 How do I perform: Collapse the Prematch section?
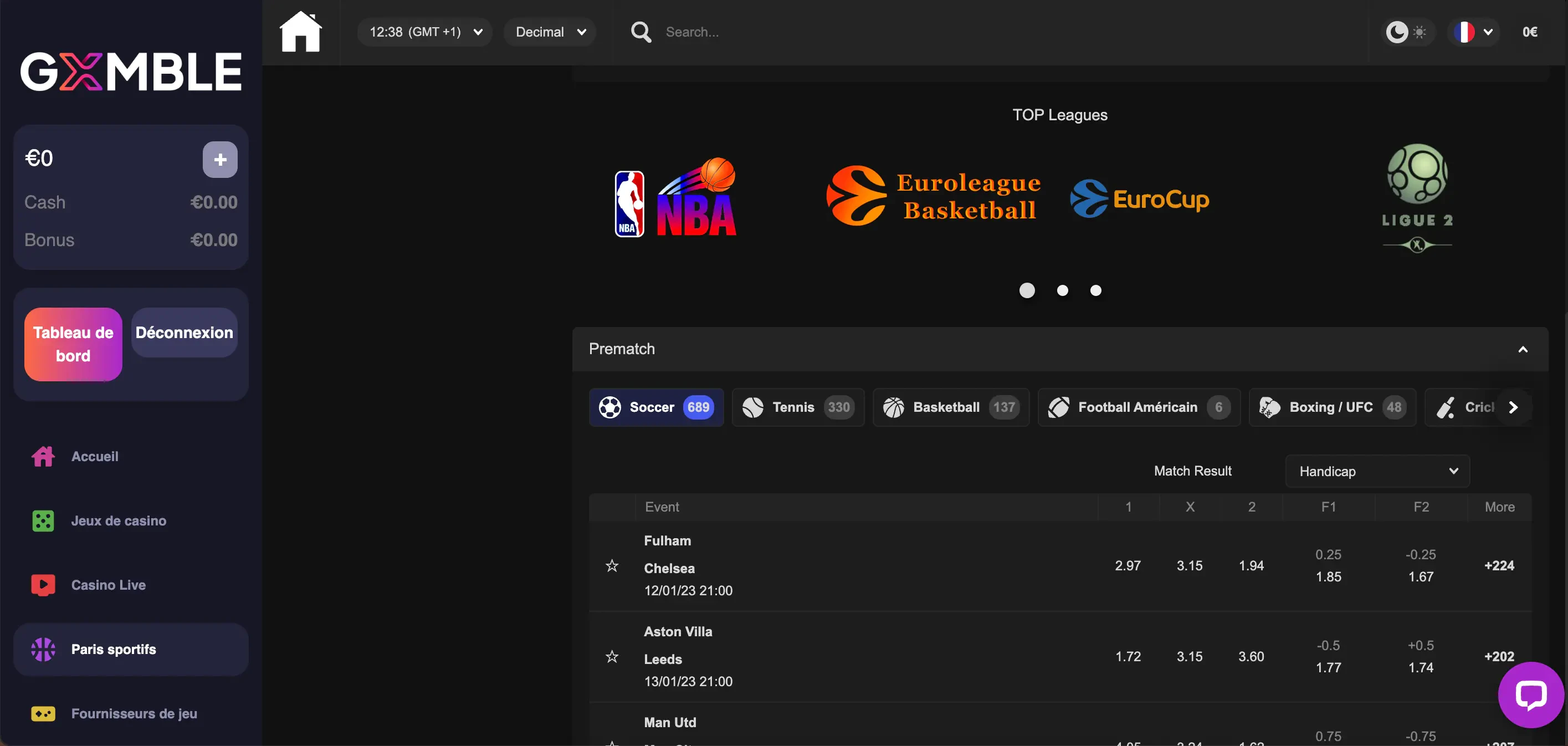pyautogui.click(x=1523, y=349)
